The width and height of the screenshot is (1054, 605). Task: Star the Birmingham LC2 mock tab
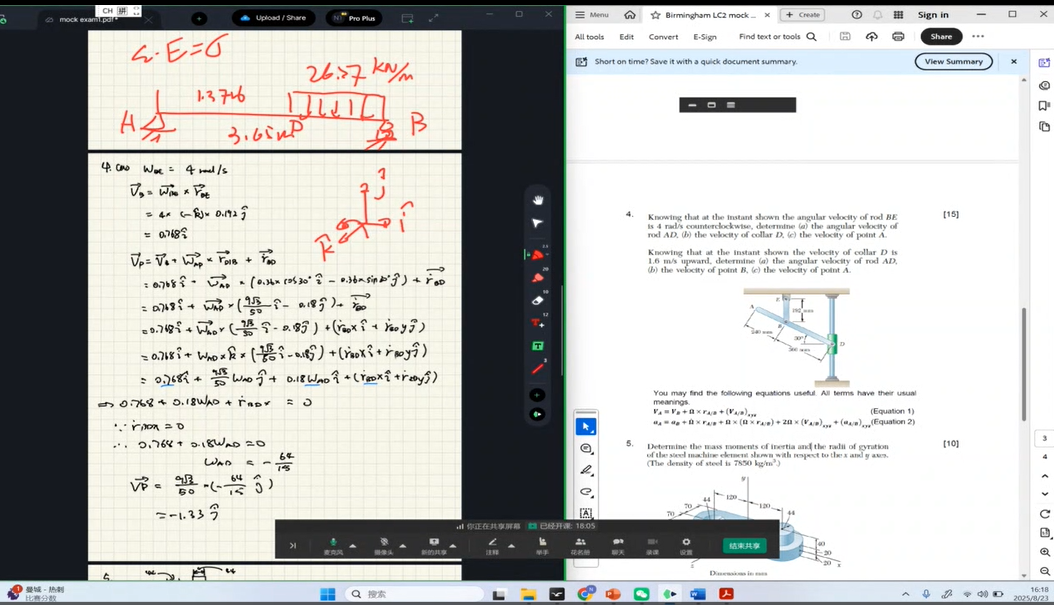[x=655, y=15]
